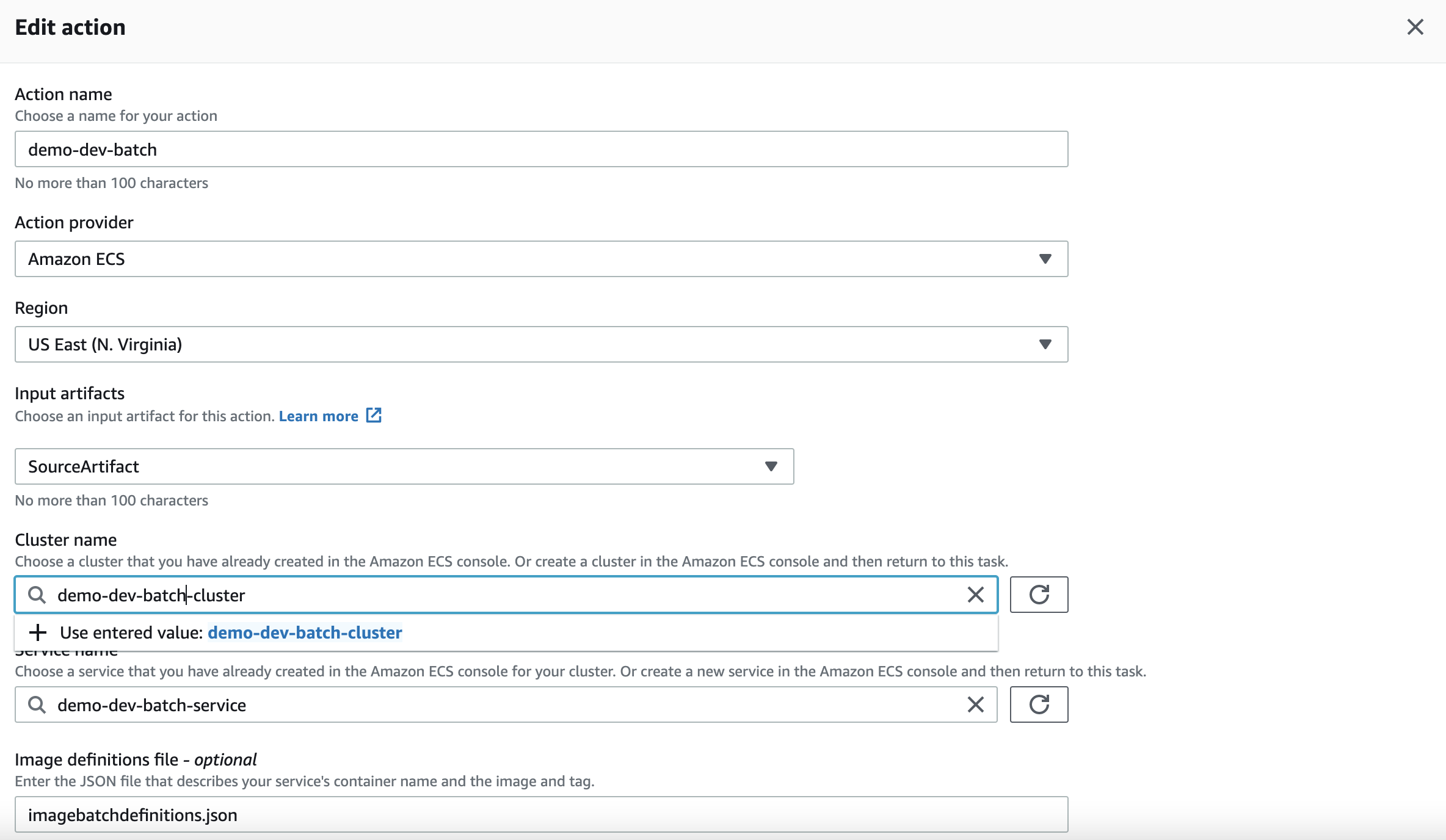Click the SourceArtifact dropdown arrow

(x=771, y=466)
